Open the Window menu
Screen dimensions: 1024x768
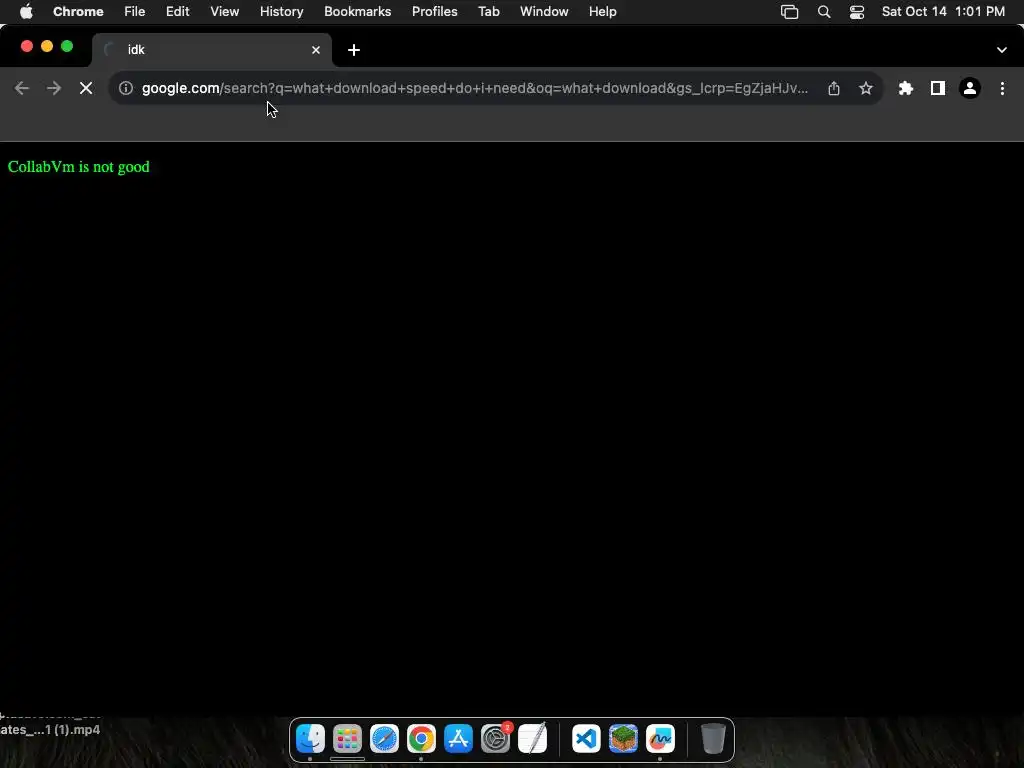coord(544,12)
